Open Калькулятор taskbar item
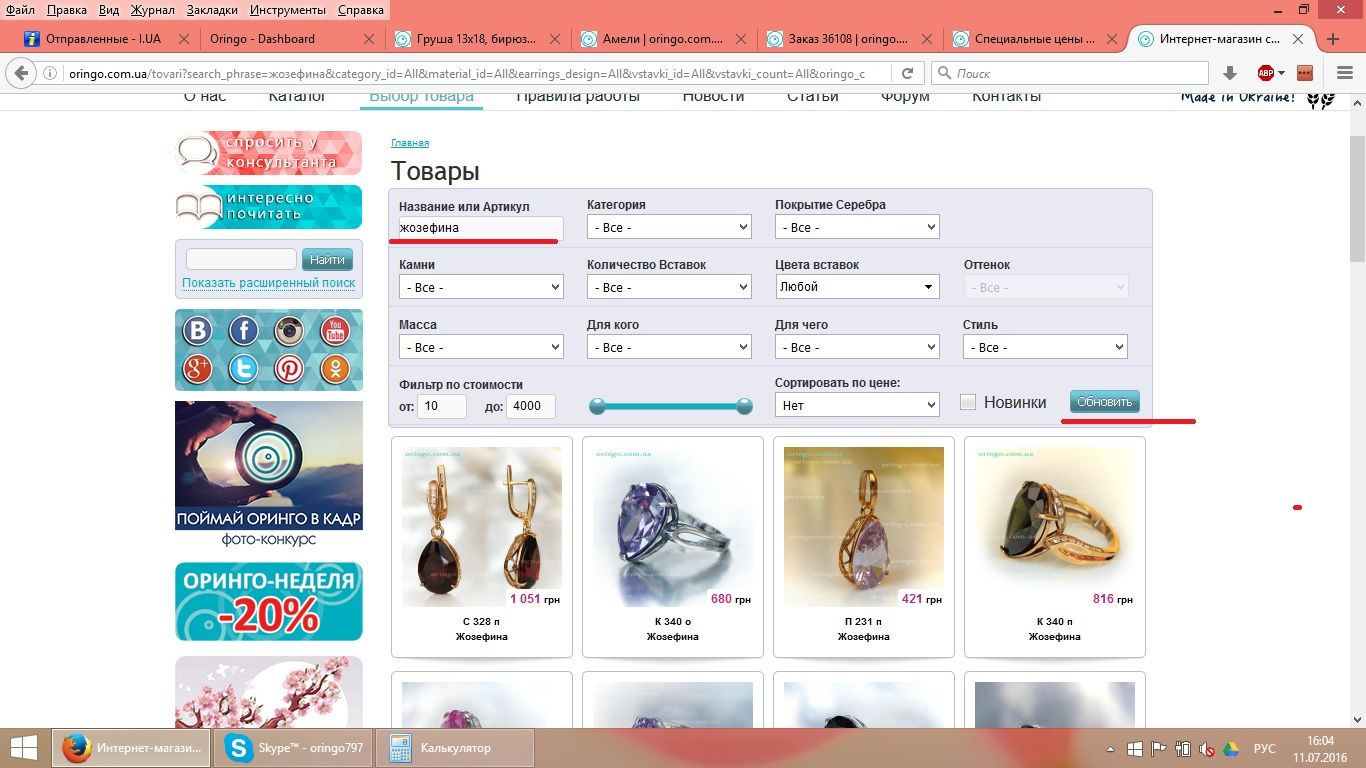 [455, 748]
